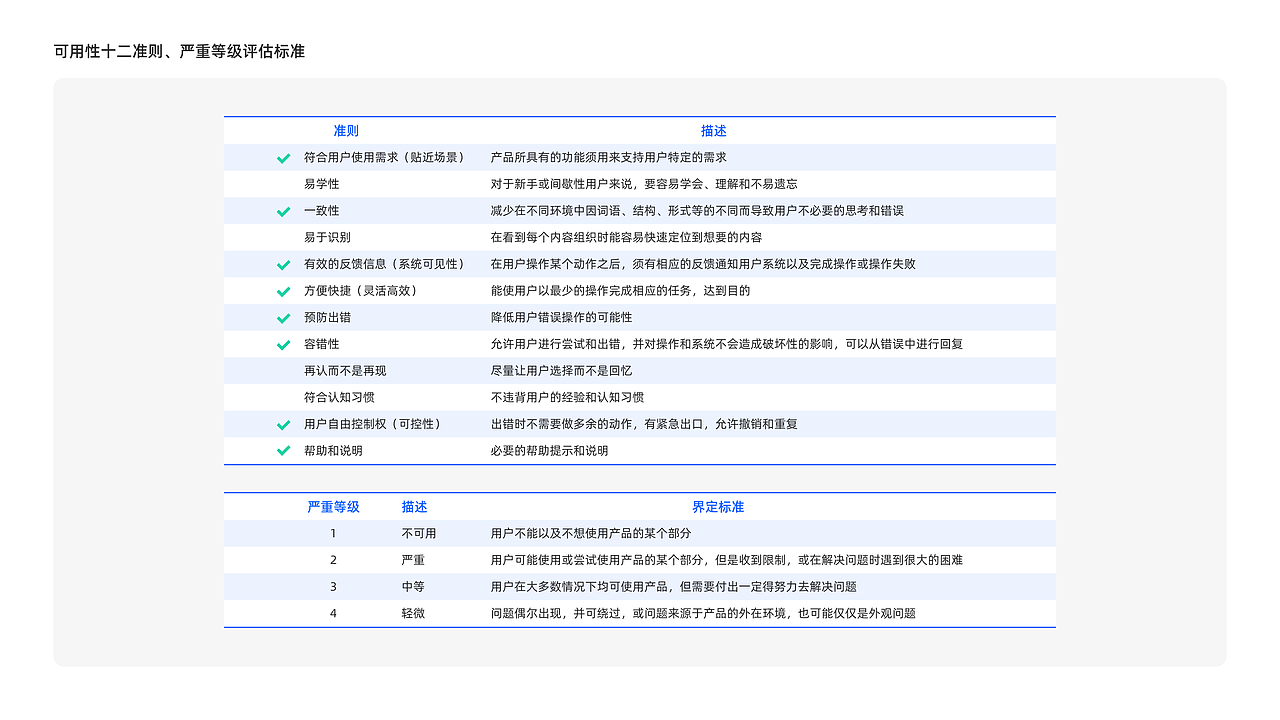Click description 必要的帮助提示和说明
The width and height of the screenshot is (1280, 720).
pyautogui.click(x=549, y=451)
